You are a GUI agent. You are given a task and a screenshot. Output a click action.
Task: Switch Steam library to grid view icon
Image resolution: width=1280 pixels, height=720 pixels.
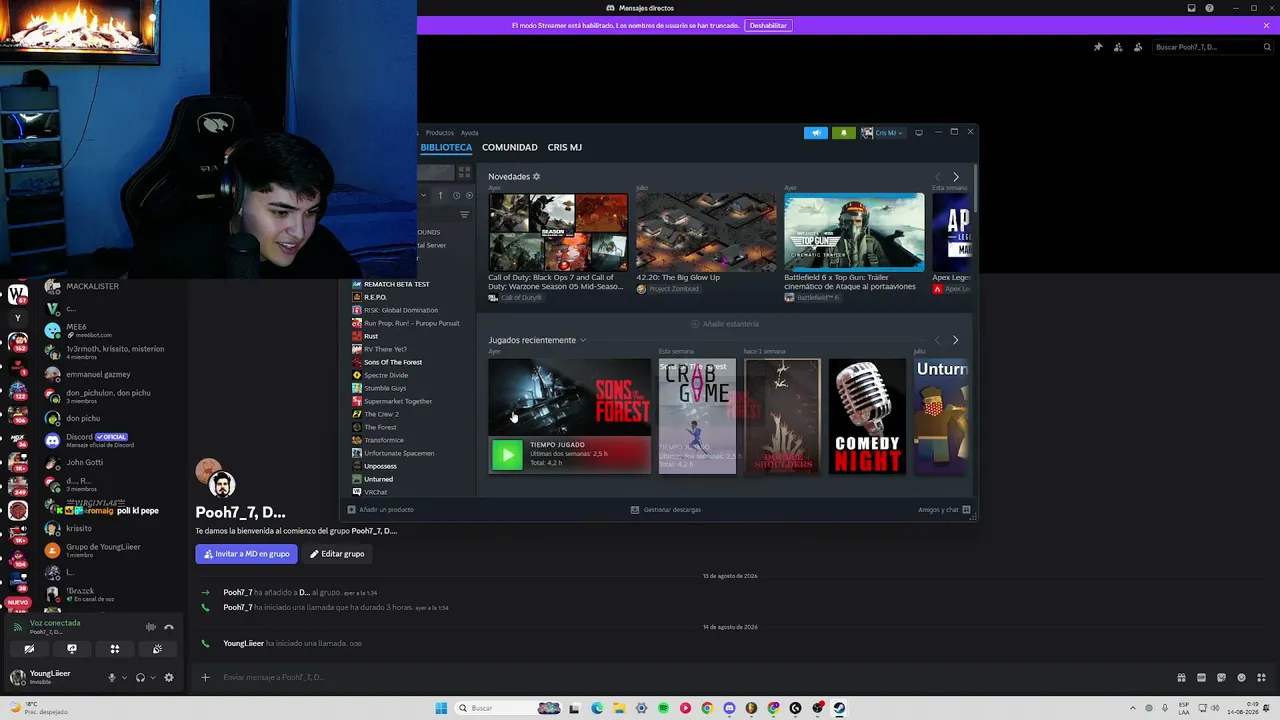464,172
